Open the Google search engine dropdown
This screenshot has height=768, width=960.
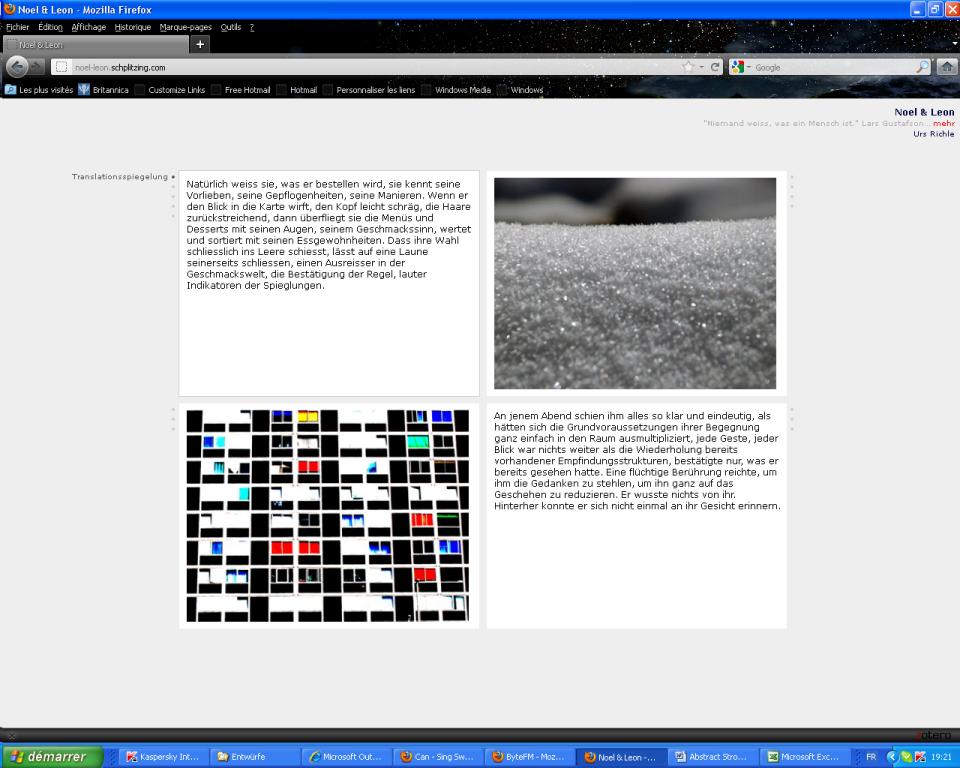740,67
